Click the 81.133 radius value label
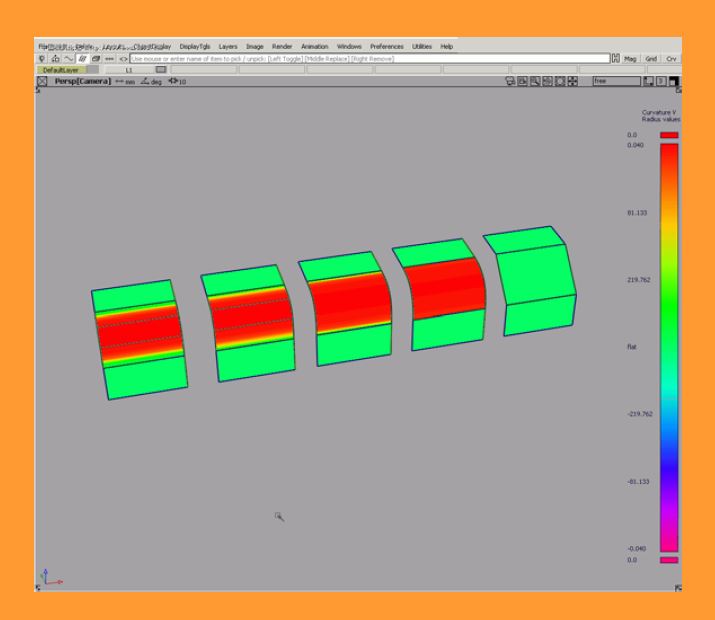This screenshot has width=715, height=620. tap(637, 213)
